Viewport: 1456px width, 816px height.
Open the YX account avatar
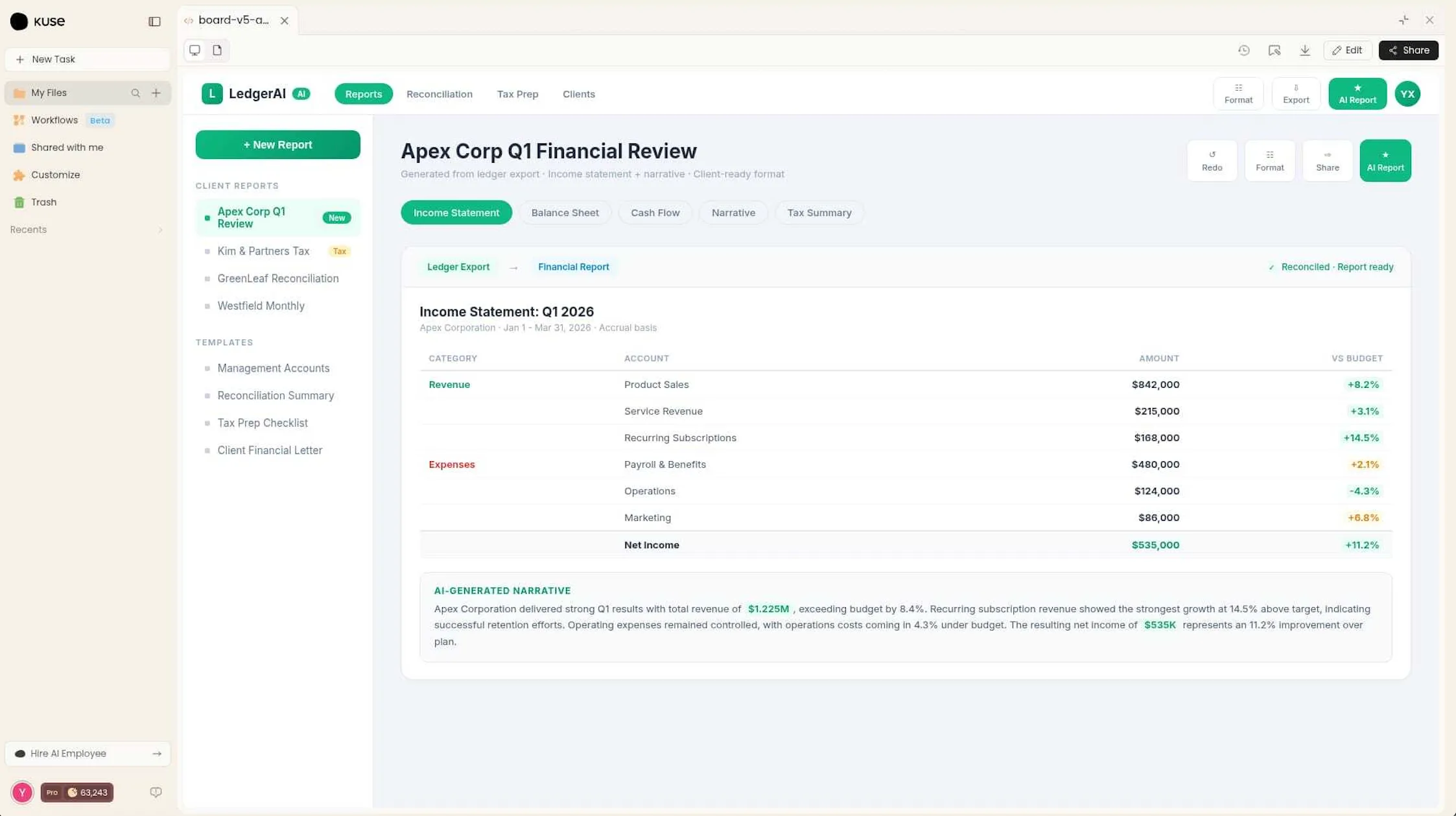click(x=1407, y=94)
